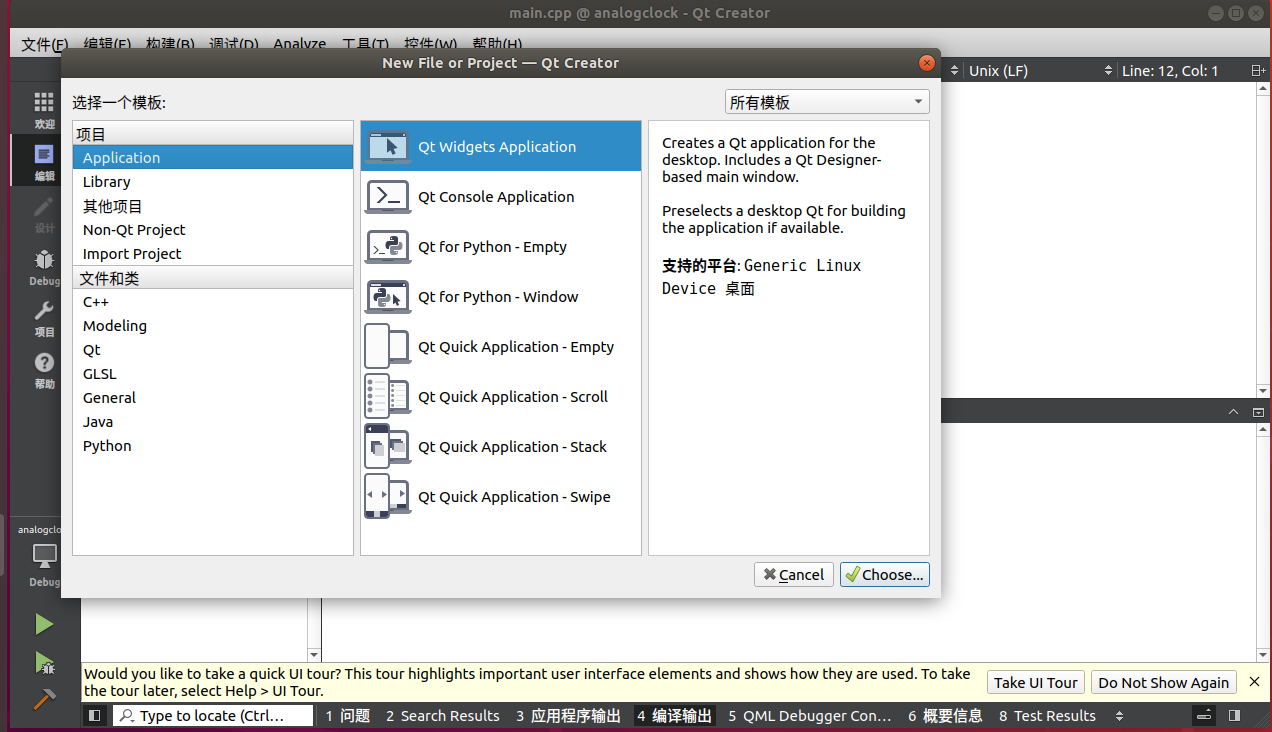Close the UI tour info bar
Viewport: 1272px width, 732px height.
point(1255,682)
